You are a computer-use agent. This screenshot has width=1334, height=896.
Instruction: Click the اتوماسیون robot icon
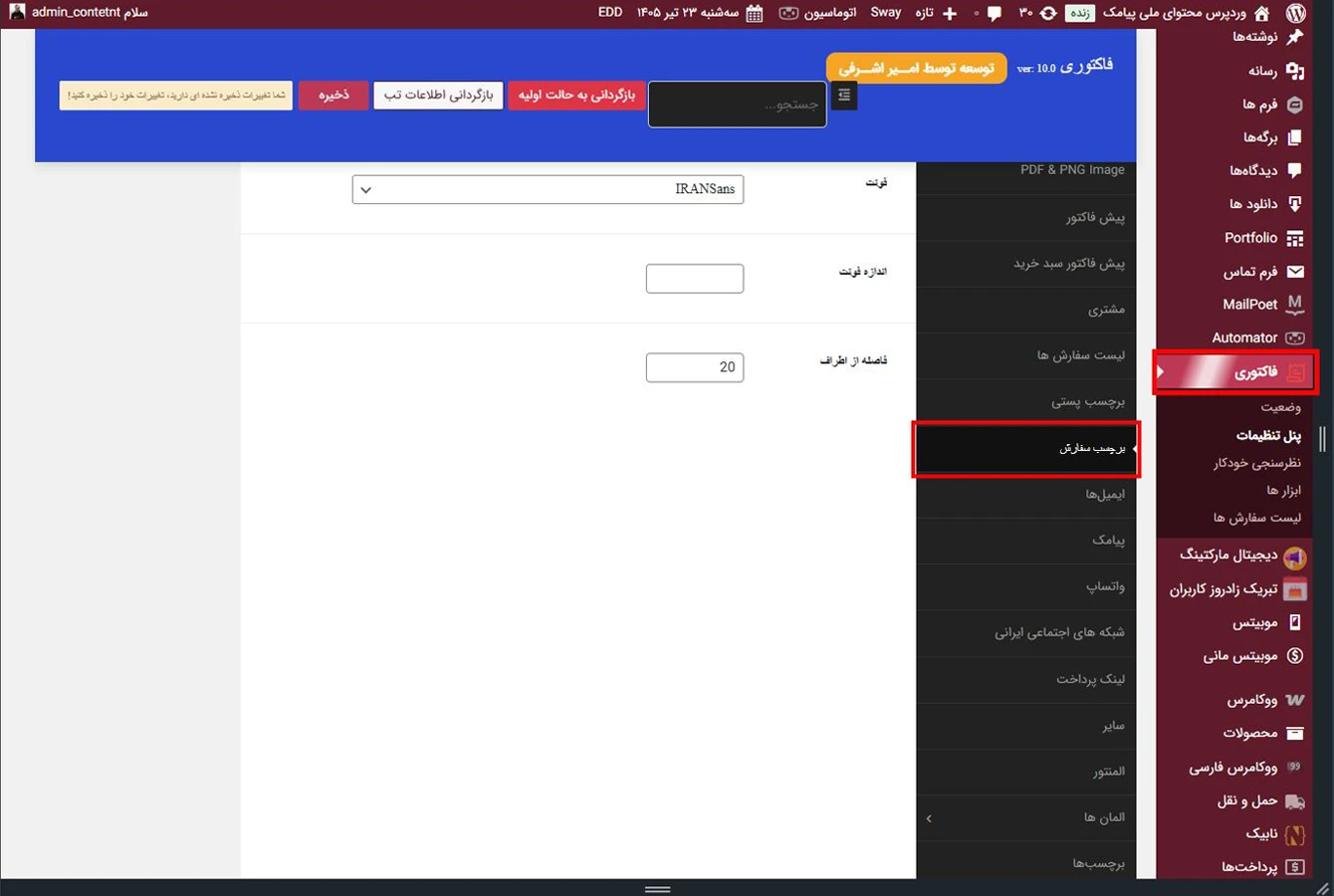788,13
